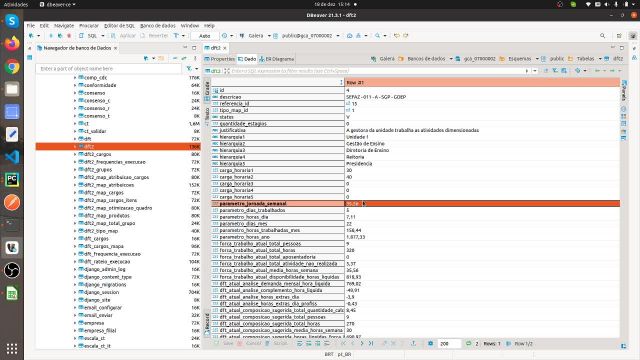Click the Esquemas breadcrumb link

click(520, 59)
